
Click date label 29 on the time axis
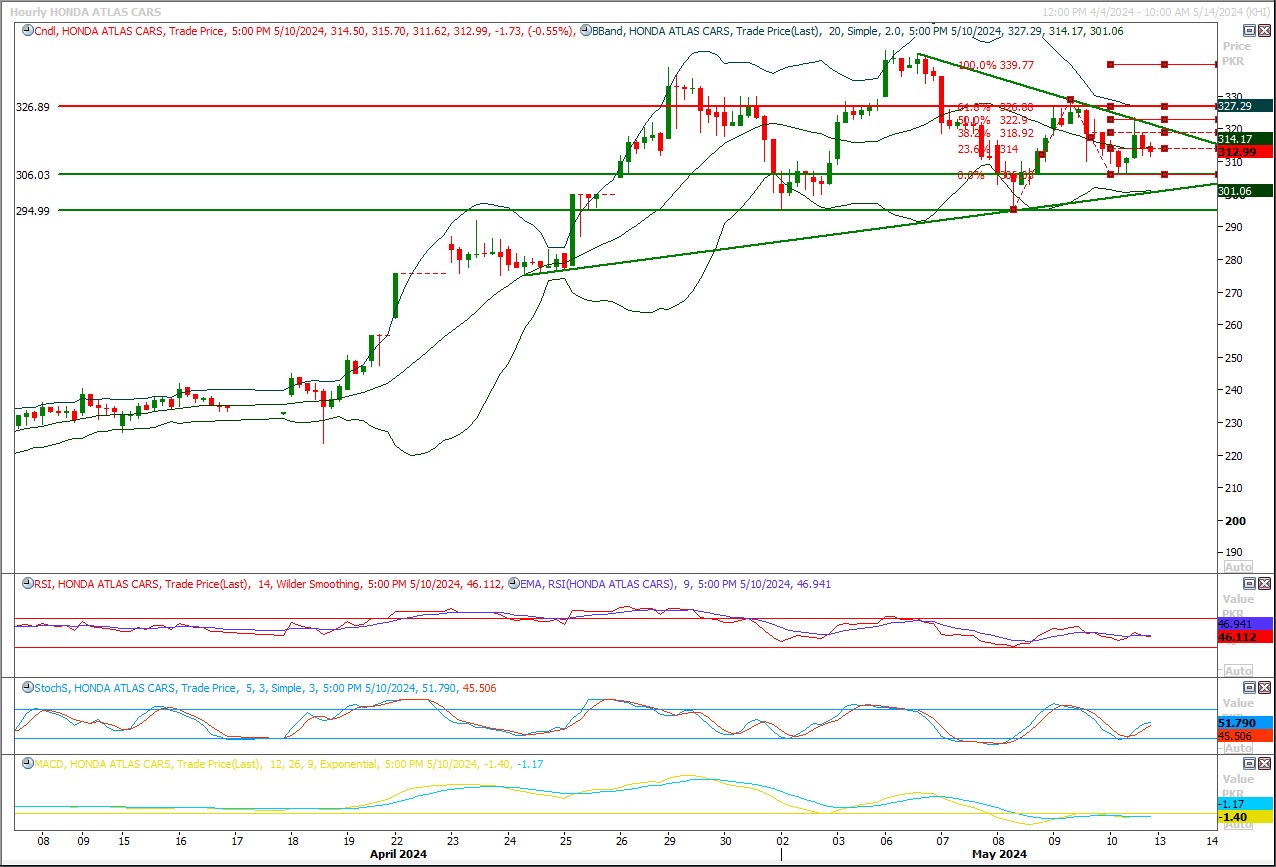(x=672, y=840)
